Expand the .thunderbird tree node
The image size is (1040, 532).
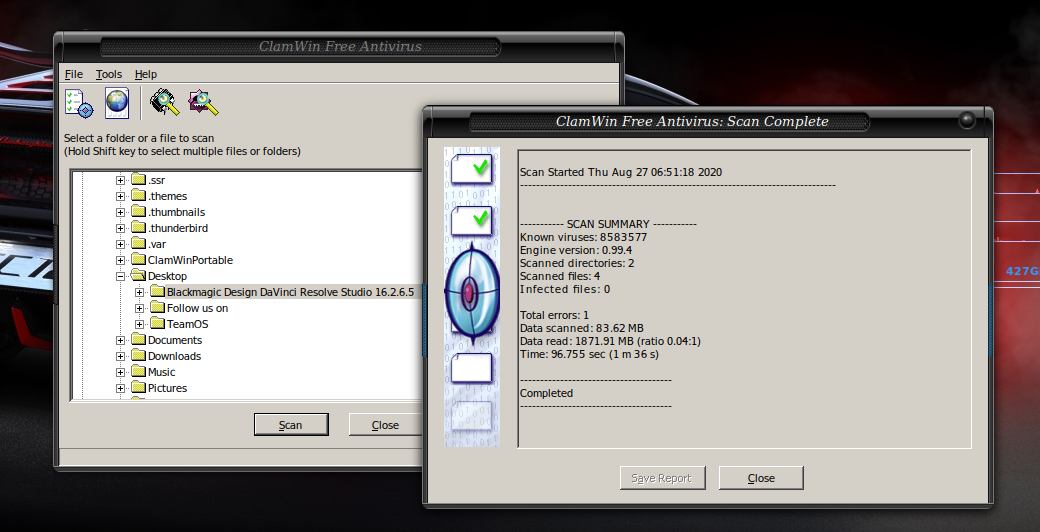pos(120,228)
